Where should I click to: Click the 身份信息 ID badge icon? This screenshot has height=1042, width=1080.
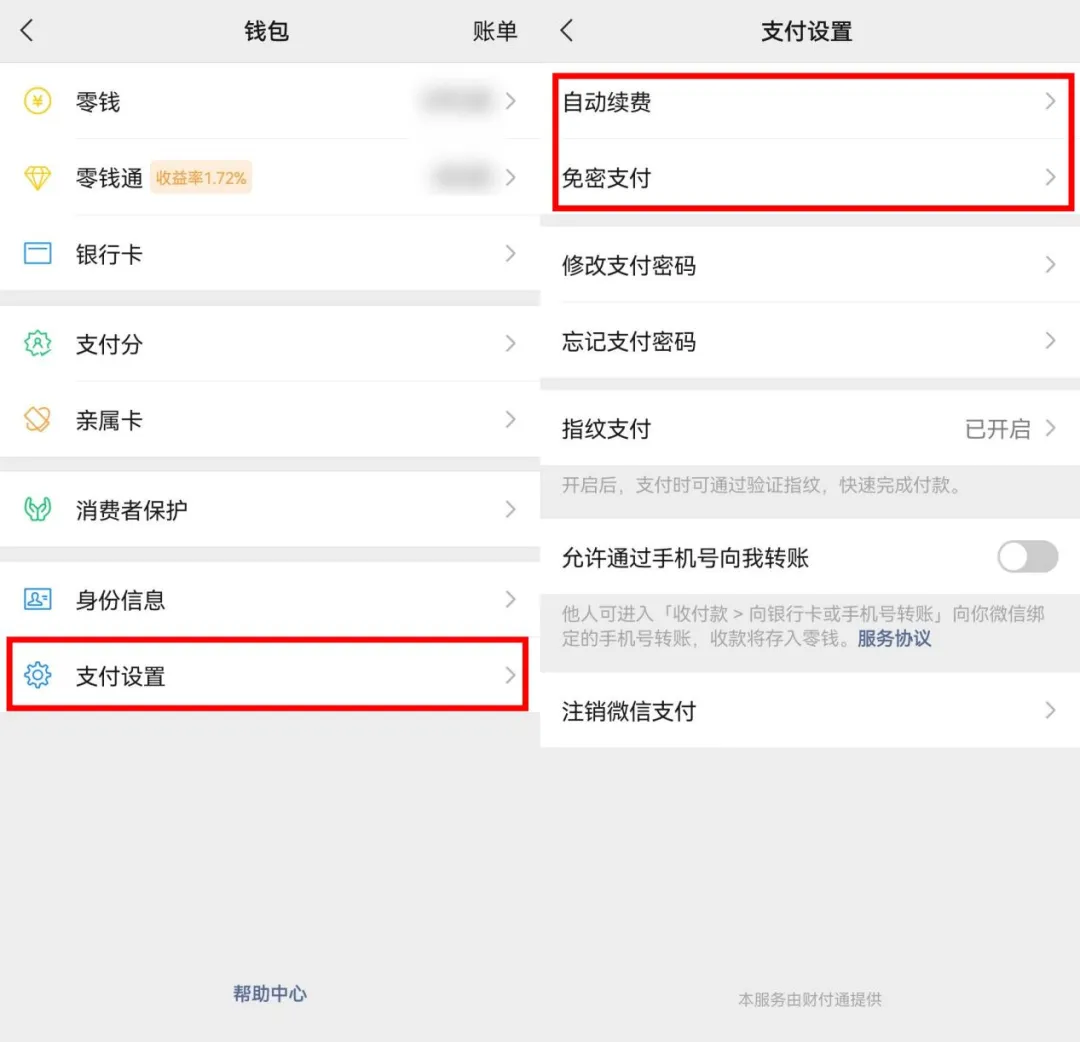37,599
